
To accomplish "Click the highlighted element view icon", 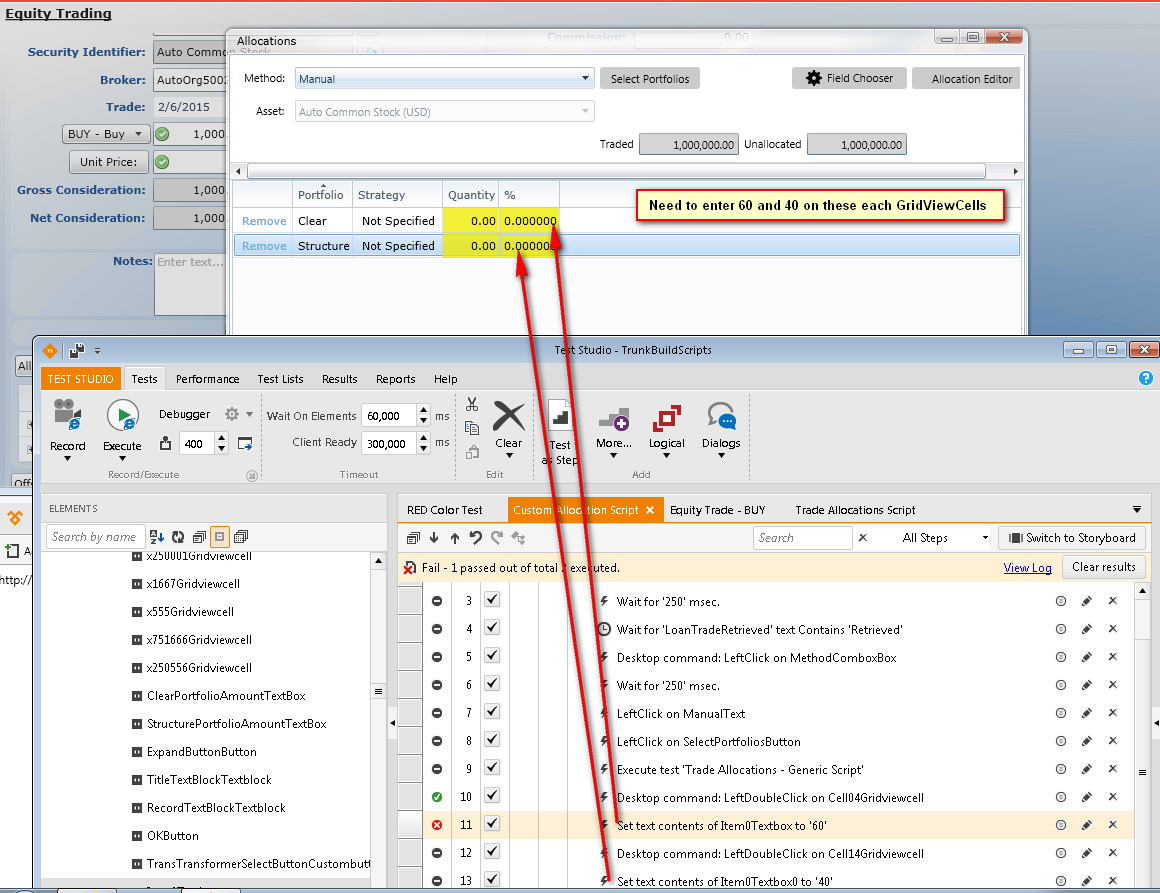I will [x=220, y=537].
